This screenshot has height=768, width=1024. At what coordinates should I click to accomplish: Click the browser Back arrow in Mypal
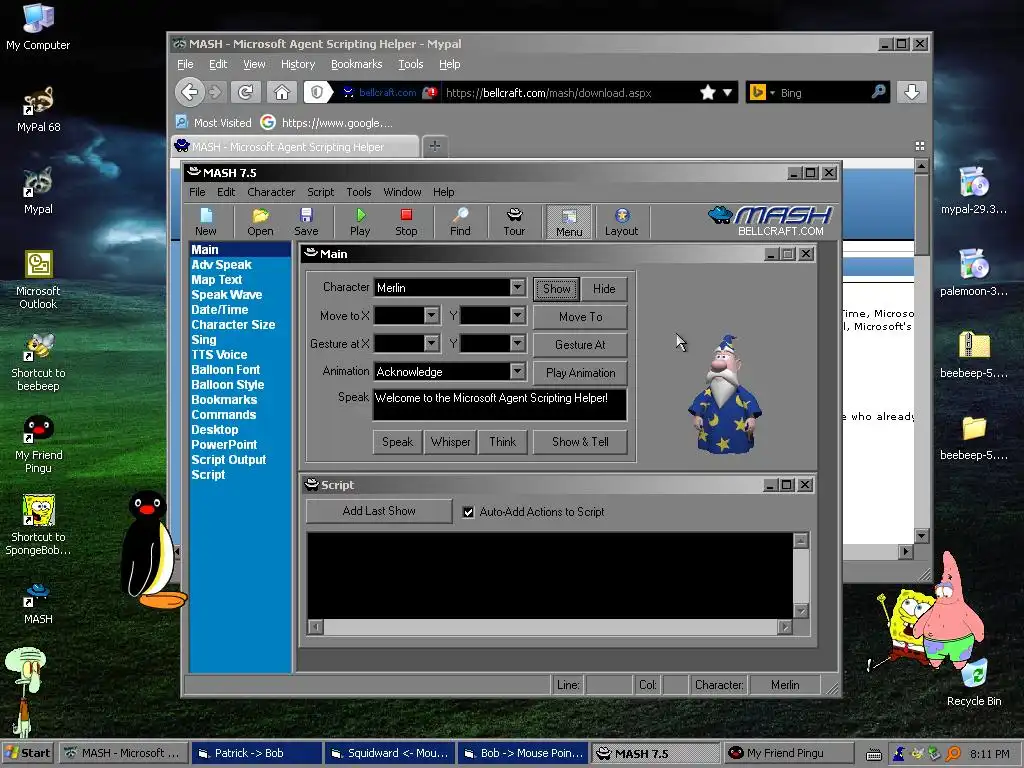pos(189,92)
